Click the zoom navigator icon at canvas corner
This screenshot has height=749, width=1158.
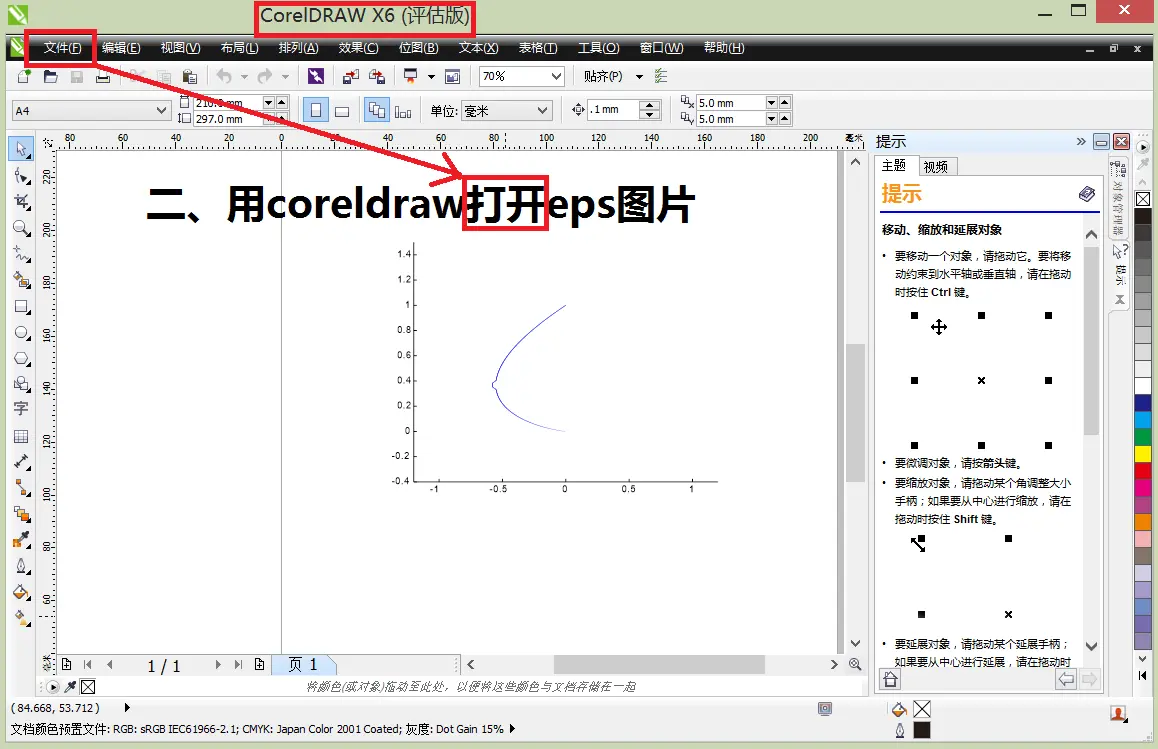click(855, 664)
